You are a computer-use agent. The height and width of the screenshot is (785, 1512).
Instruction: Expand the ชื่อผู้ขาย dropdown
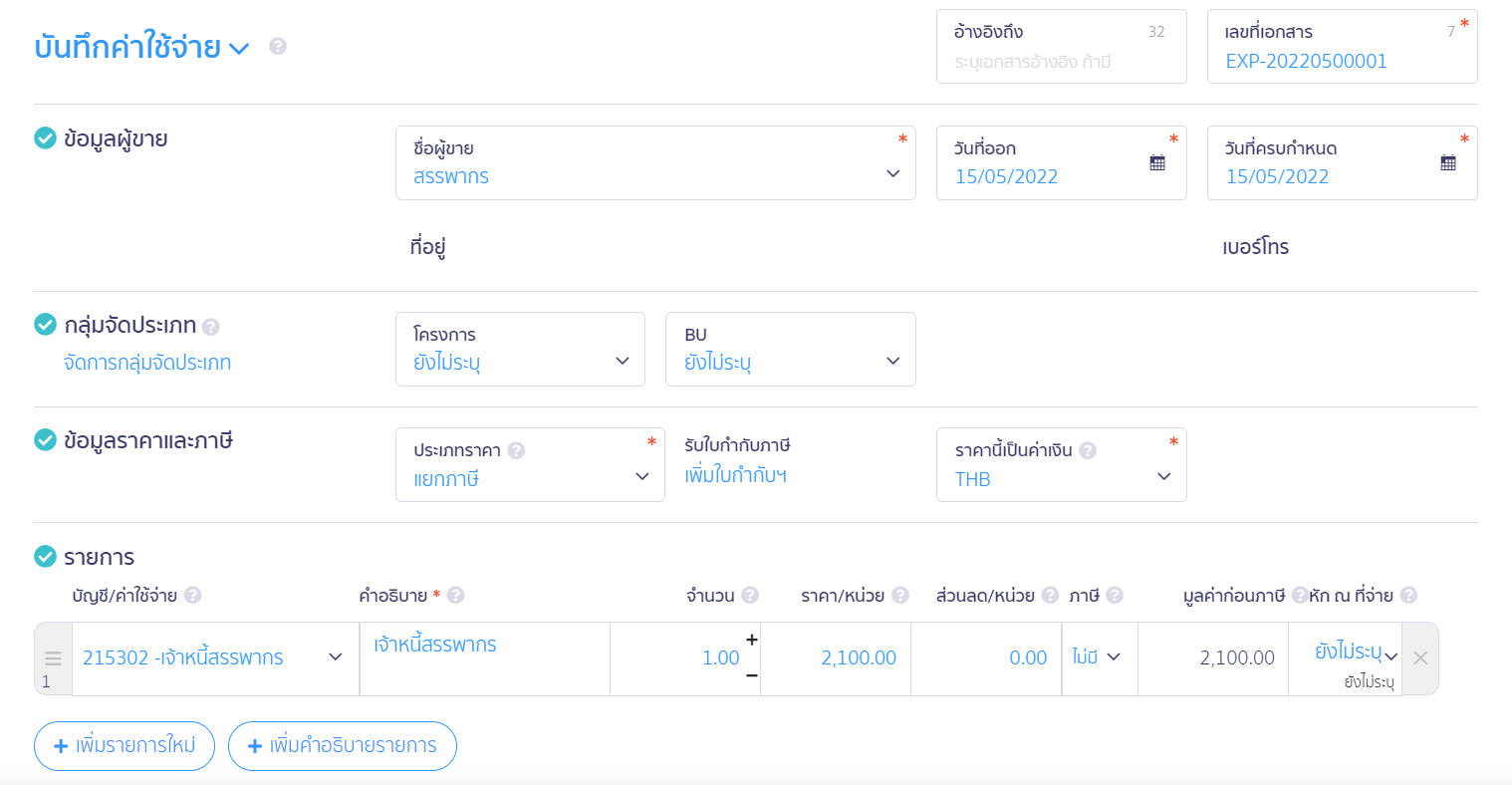655,162
